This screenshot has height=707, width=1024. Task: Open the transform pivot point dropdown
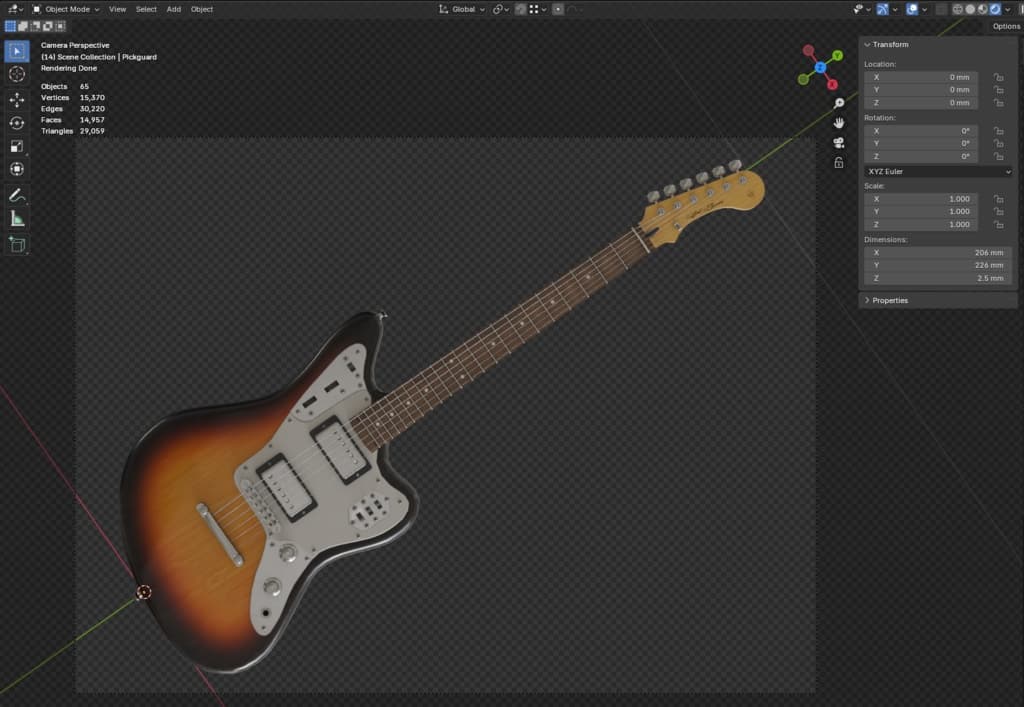501,9
